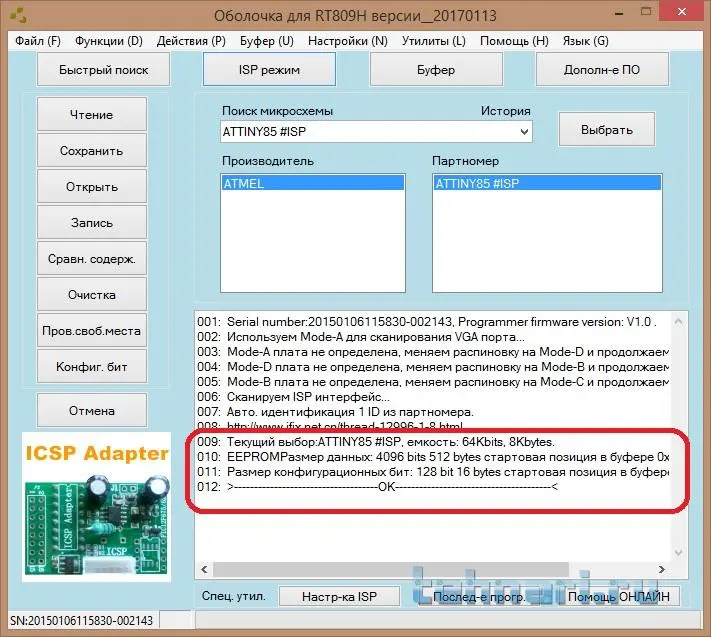This screenshot has height=637, width=711.
Task: Click Сравн. содерж. button
Action: pos(92,258)
